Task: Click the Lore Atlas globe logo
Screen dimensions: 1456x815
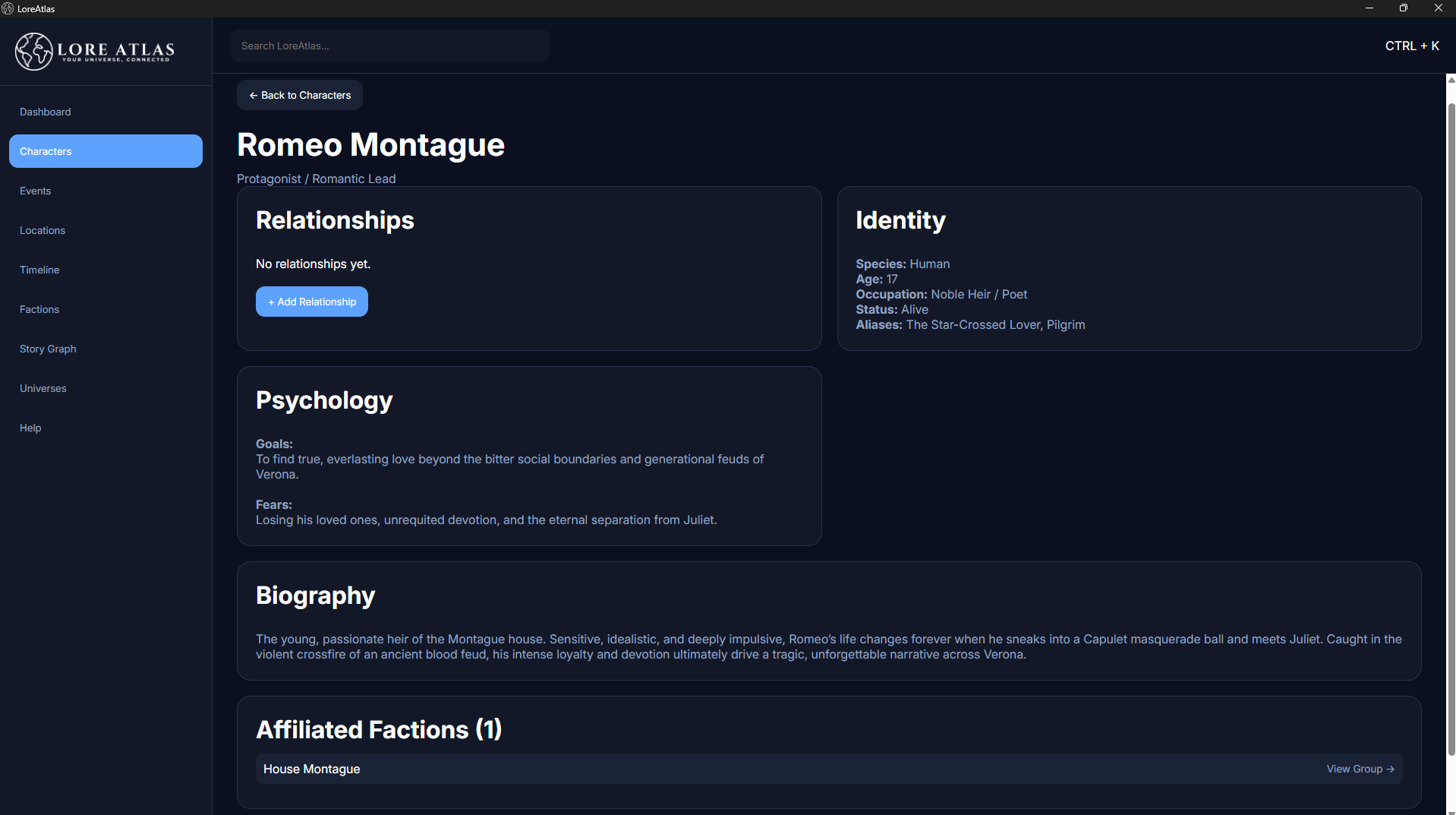Action: [x=34, y=52]
